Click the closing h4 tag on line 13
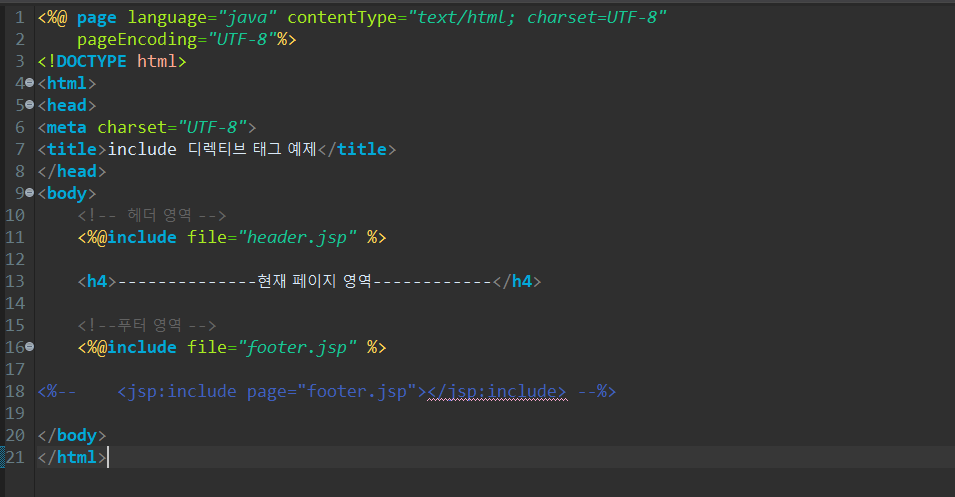Image resolution: width=955 pixels, height=497 pixels. coord(517,281)
